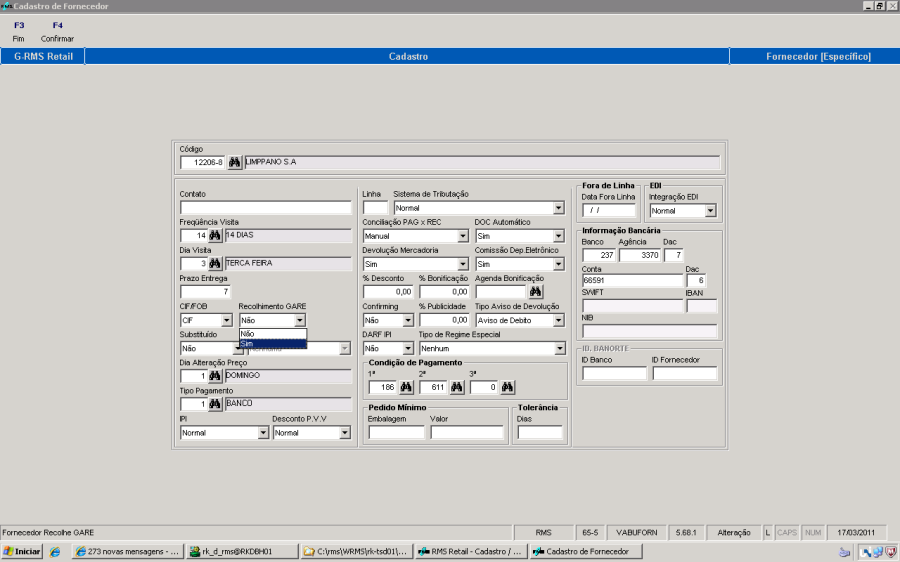Click the Dia Visita binoculars icon
Screen dimensions: 900x562
pyautogui.click(x=215, y=263)
